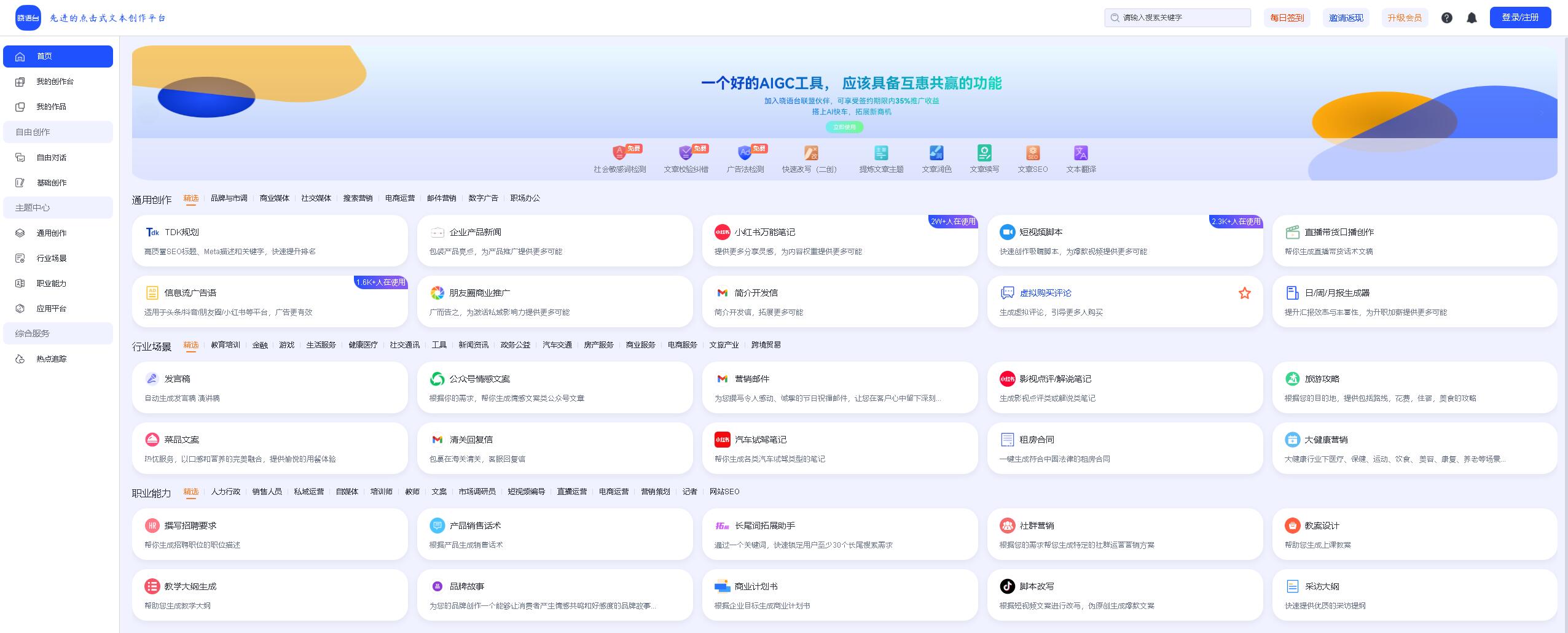1568x633 pixels.
Task: Select the 人力行政 tab under 职业能力
Action: (225, 492)
